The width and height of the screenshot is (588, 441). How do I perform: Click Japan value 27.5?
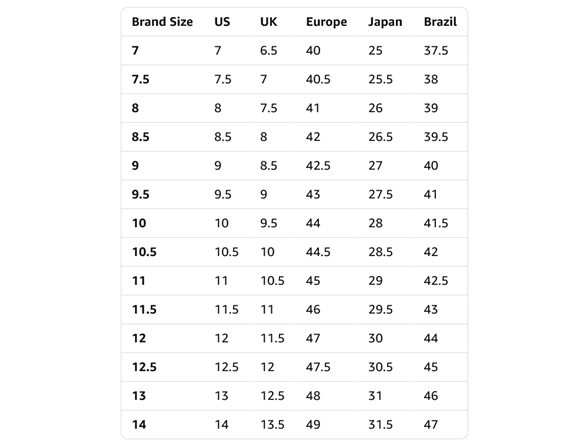click(380, 195)
